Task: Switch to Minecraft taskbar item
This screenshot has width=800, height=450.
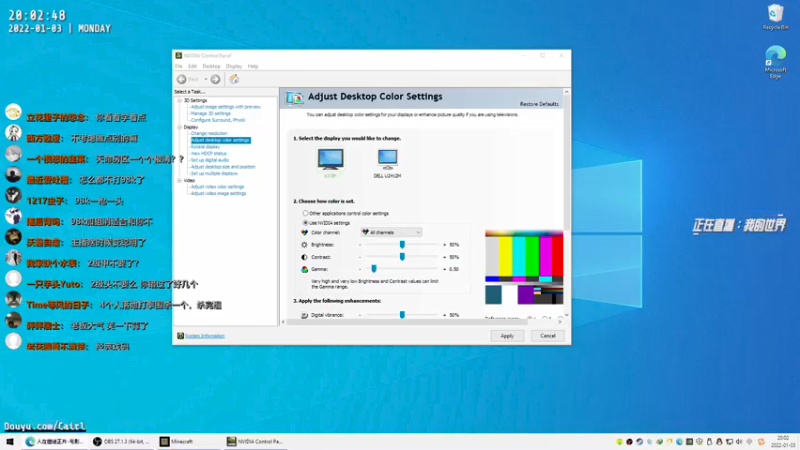Action: tap(189, 441)
